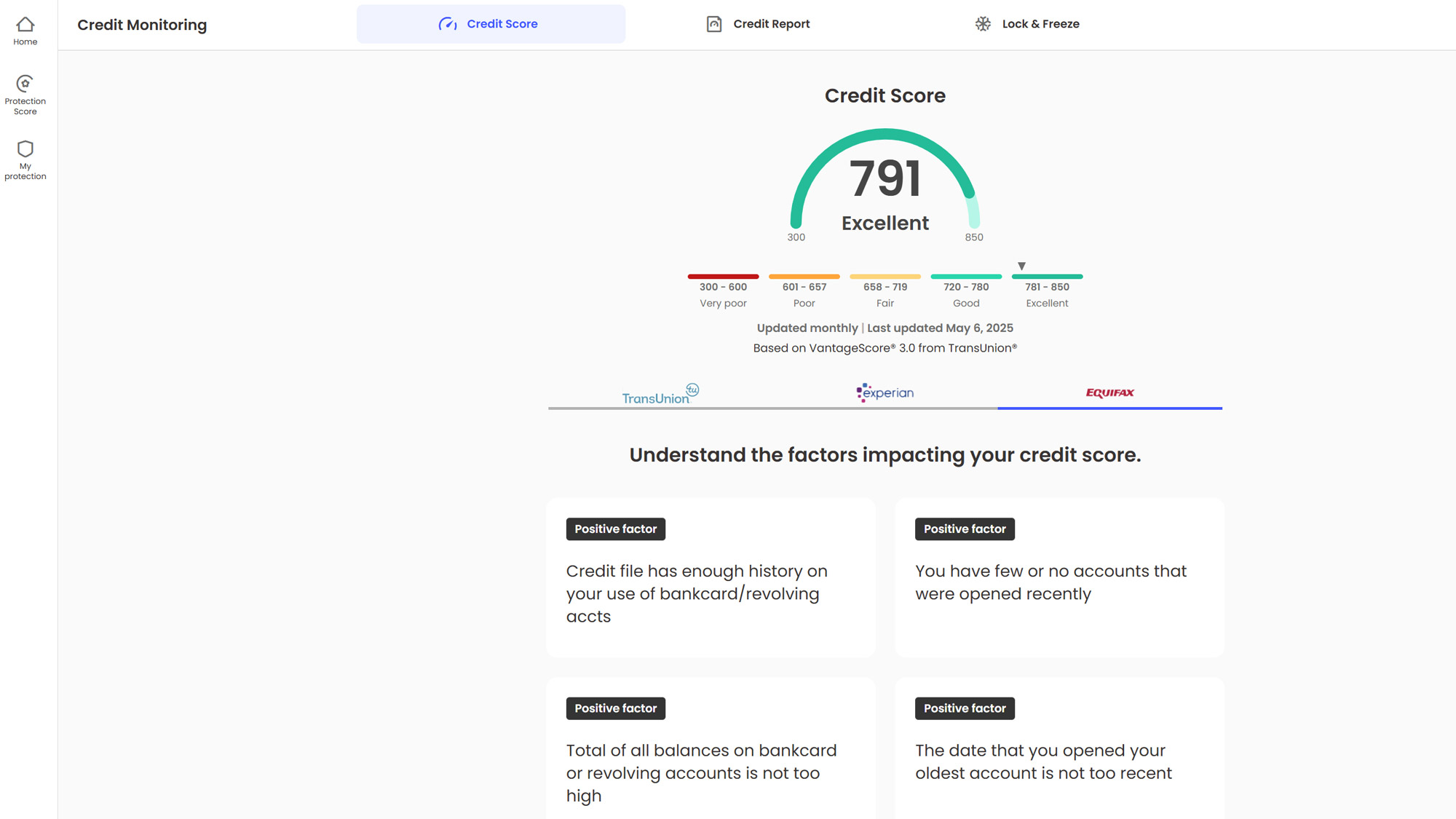Viewport: 1456px width, 819px height.
Task: Click the Credit Score gauge icon
Action: (x=448, y=24)
